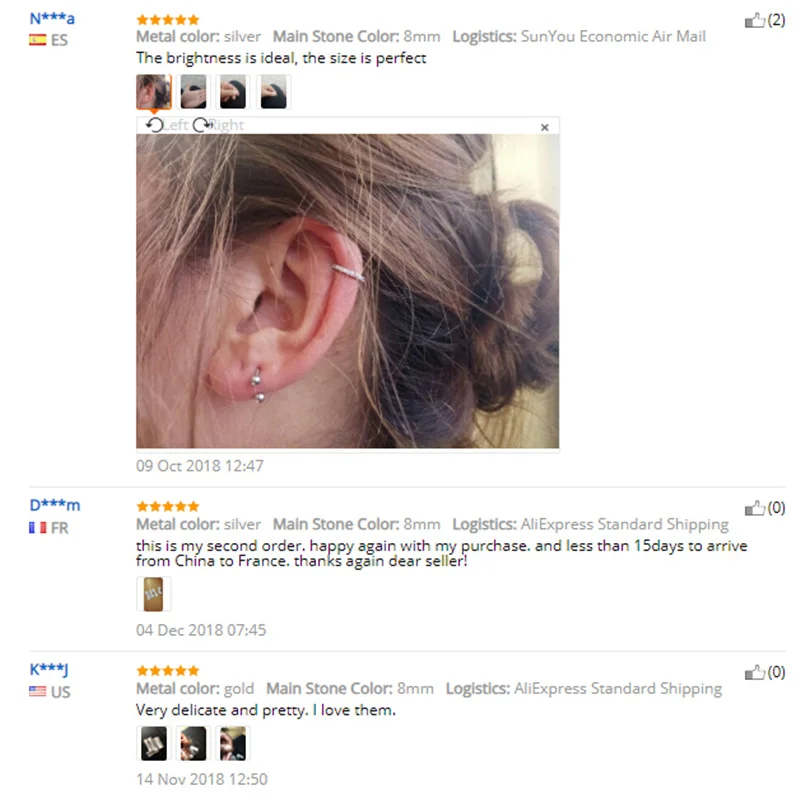Click the US flag under K***J
Viewport: 800px width, 800px height.
[37, 691]
